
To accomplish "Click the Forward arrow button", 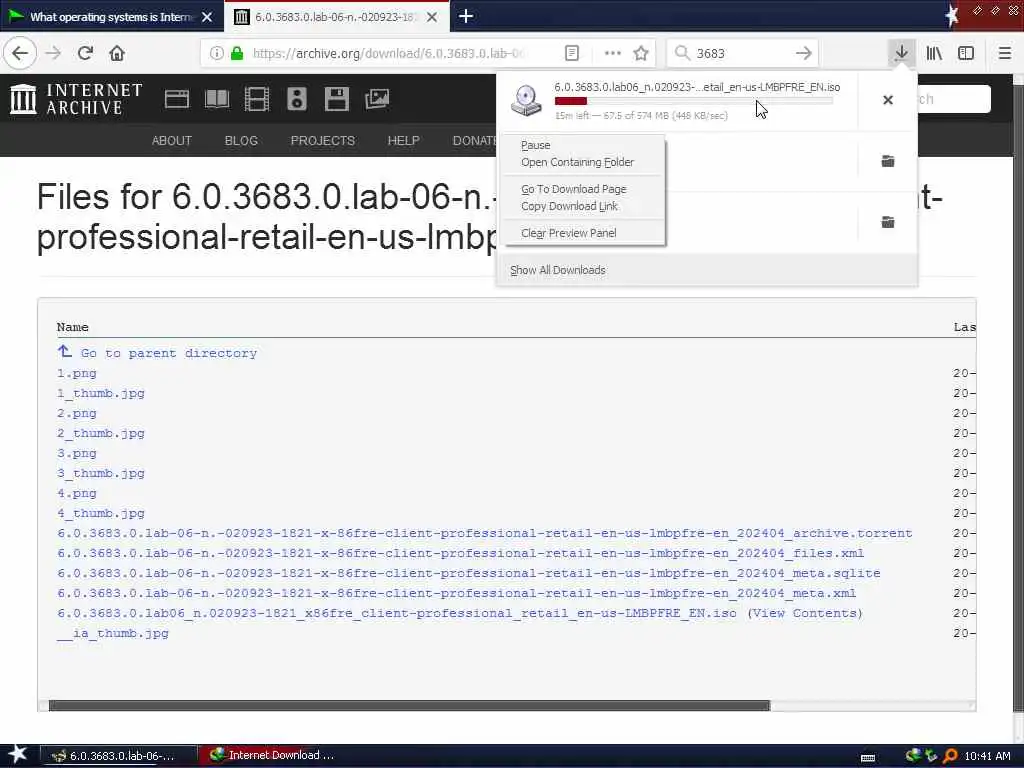I will coord(53,53).
